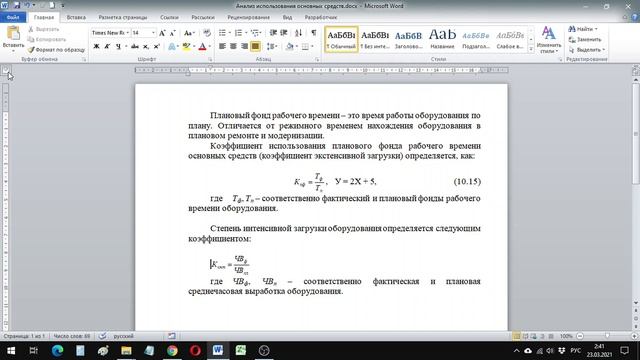Screen dimensions: 640x360
Task: Switch to Page Layout (Разметка страницы) tab
Action: tap(123, 18)
